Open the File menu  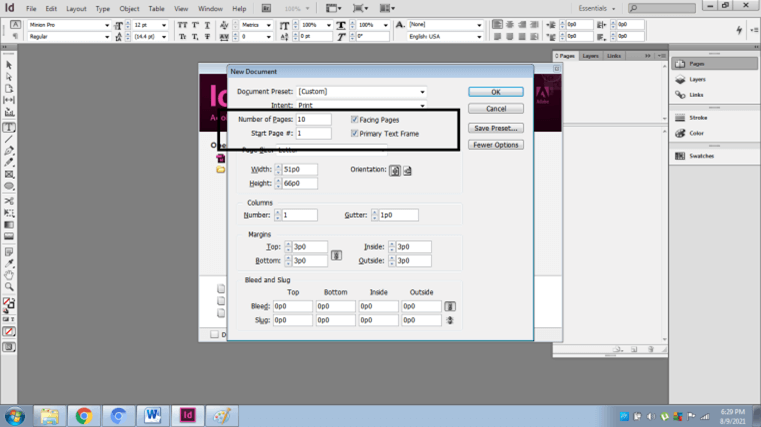point(31,9)
